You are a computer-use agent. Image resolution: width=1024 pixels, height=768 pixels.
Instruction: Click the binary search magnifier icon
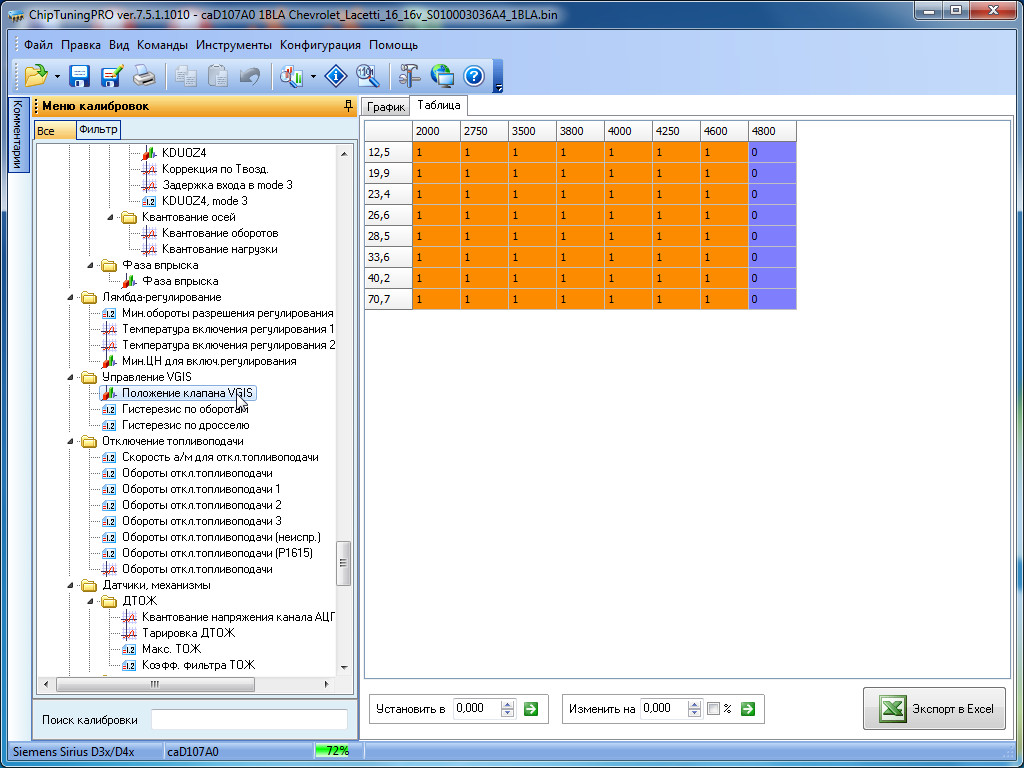tap(367, 76)
